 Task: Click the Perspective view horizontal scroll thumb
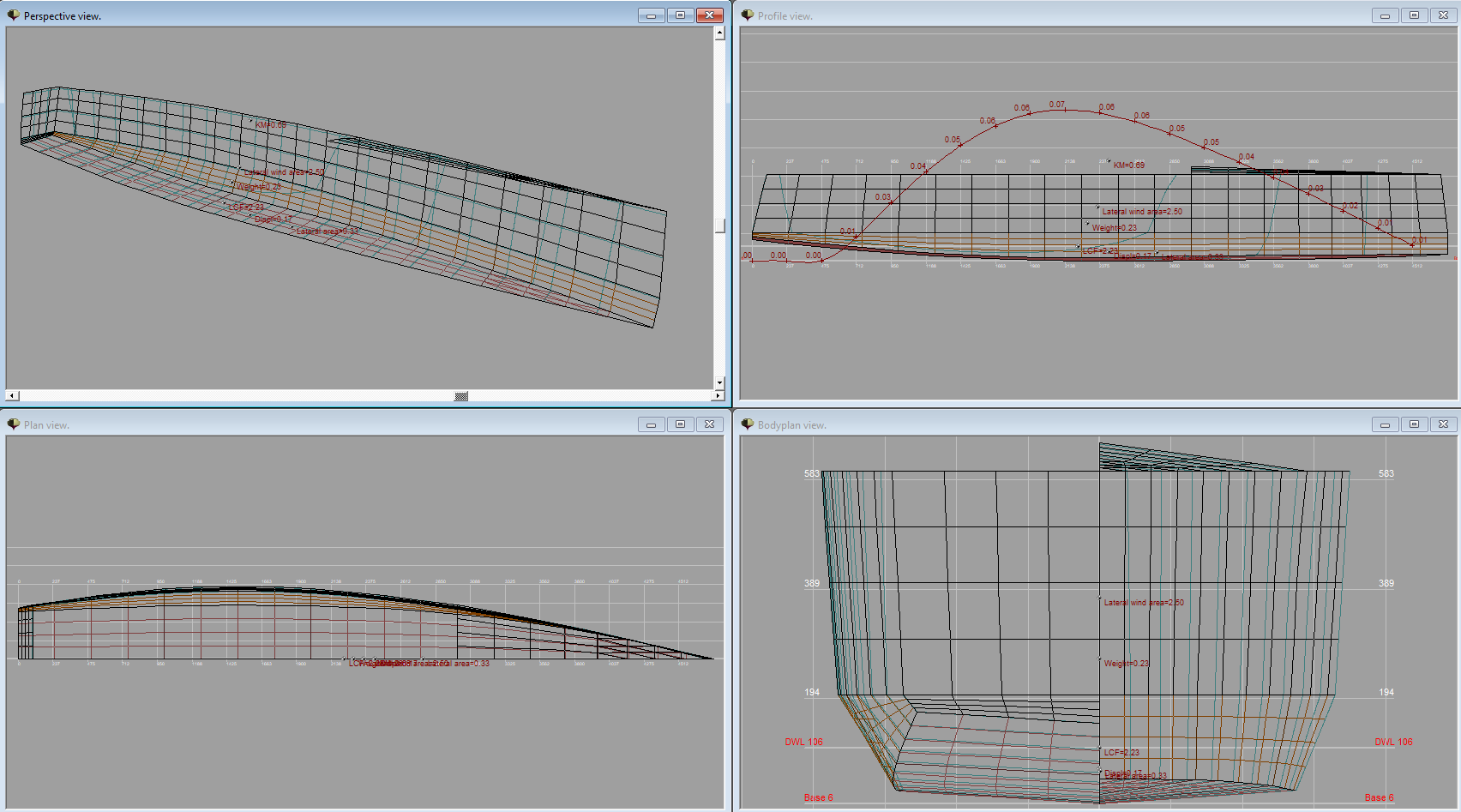[x=461, y=396]
